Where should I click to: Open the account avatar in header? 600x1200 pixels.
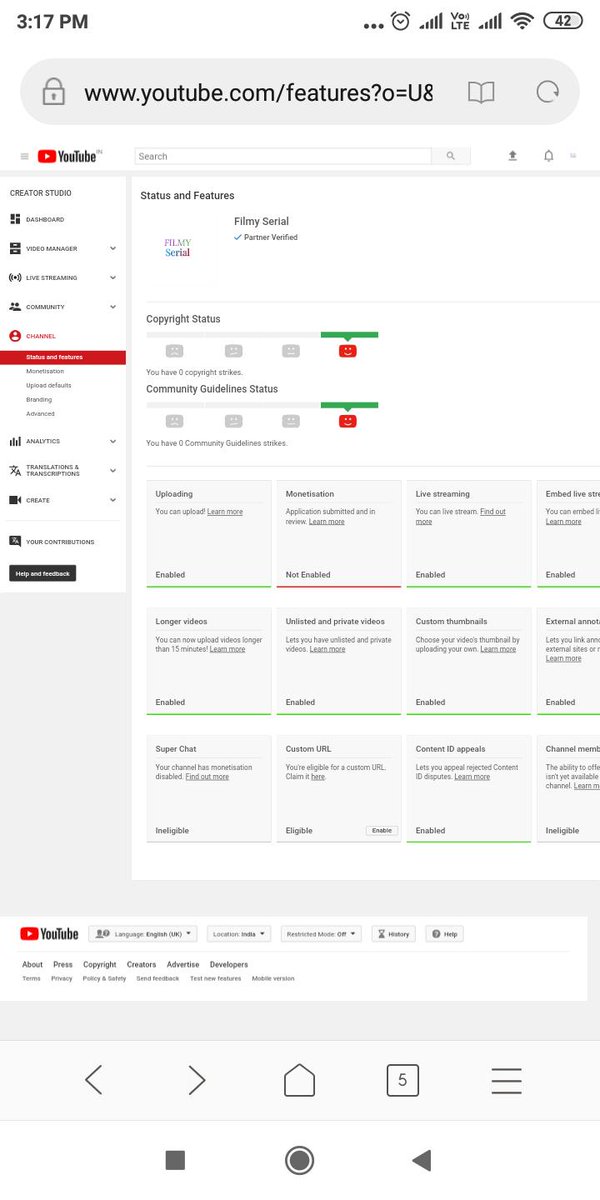574,156
